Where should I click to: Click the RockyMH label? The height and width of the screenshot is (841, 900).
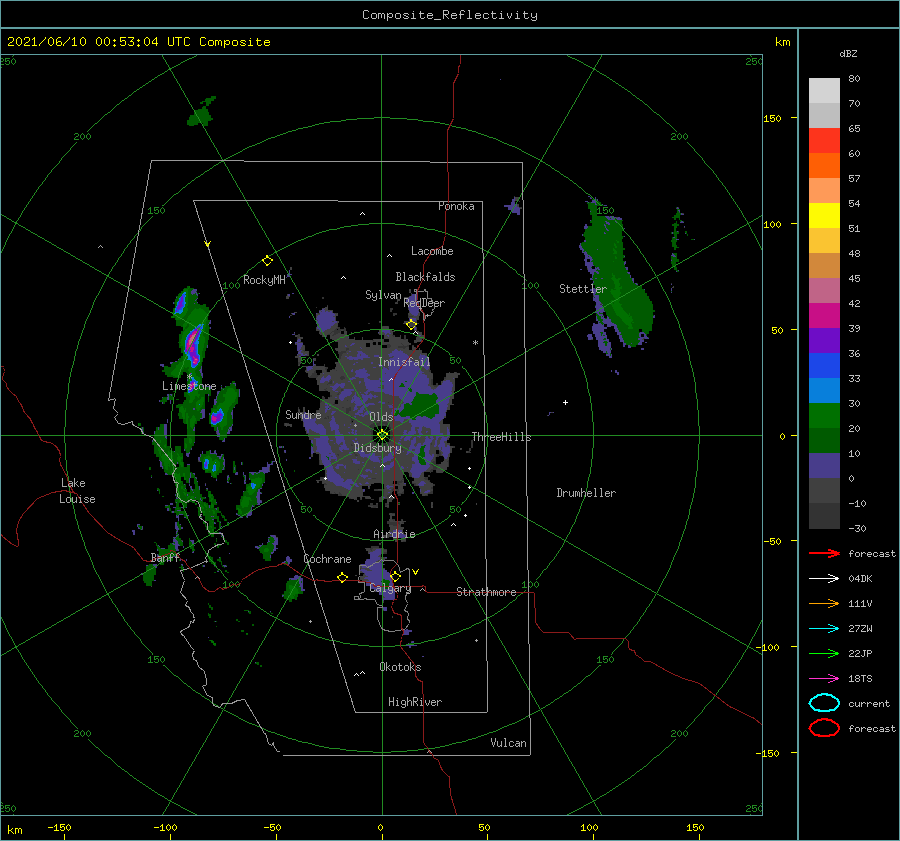tap(264, 280)
